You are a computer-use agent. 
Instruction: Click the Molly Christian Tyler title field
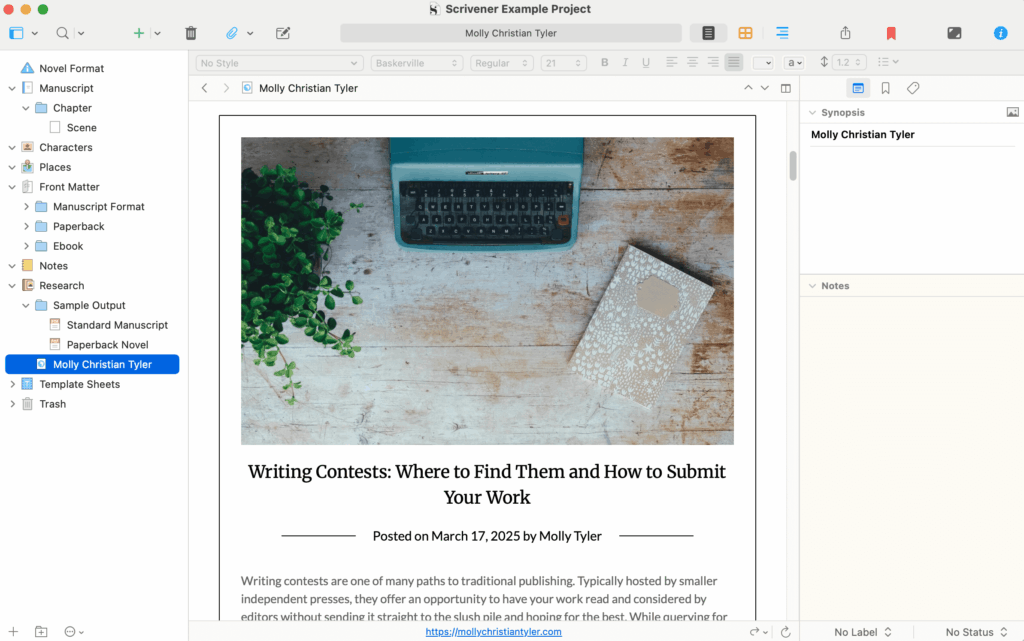(x=511, y=33)
